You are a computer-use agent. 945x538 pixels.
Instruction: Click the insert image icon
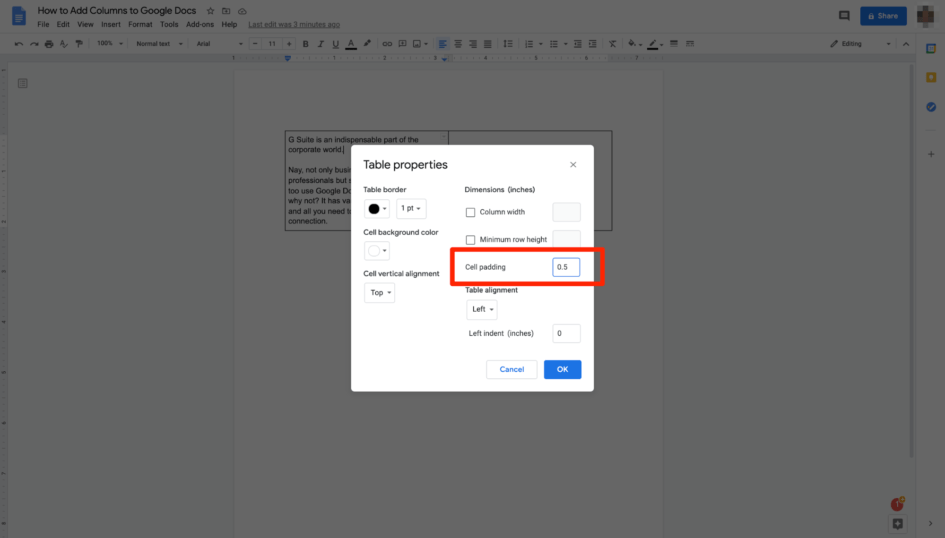417,44
